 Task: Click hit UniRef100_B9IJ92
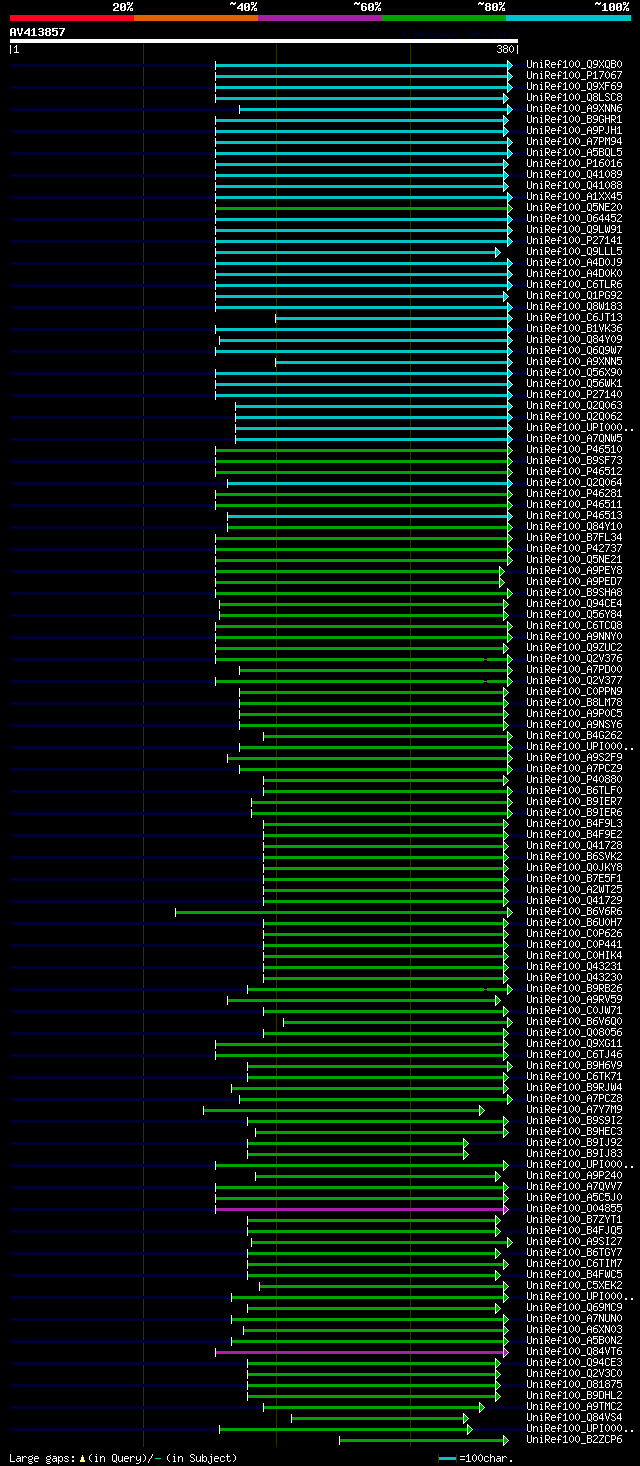574,1142
